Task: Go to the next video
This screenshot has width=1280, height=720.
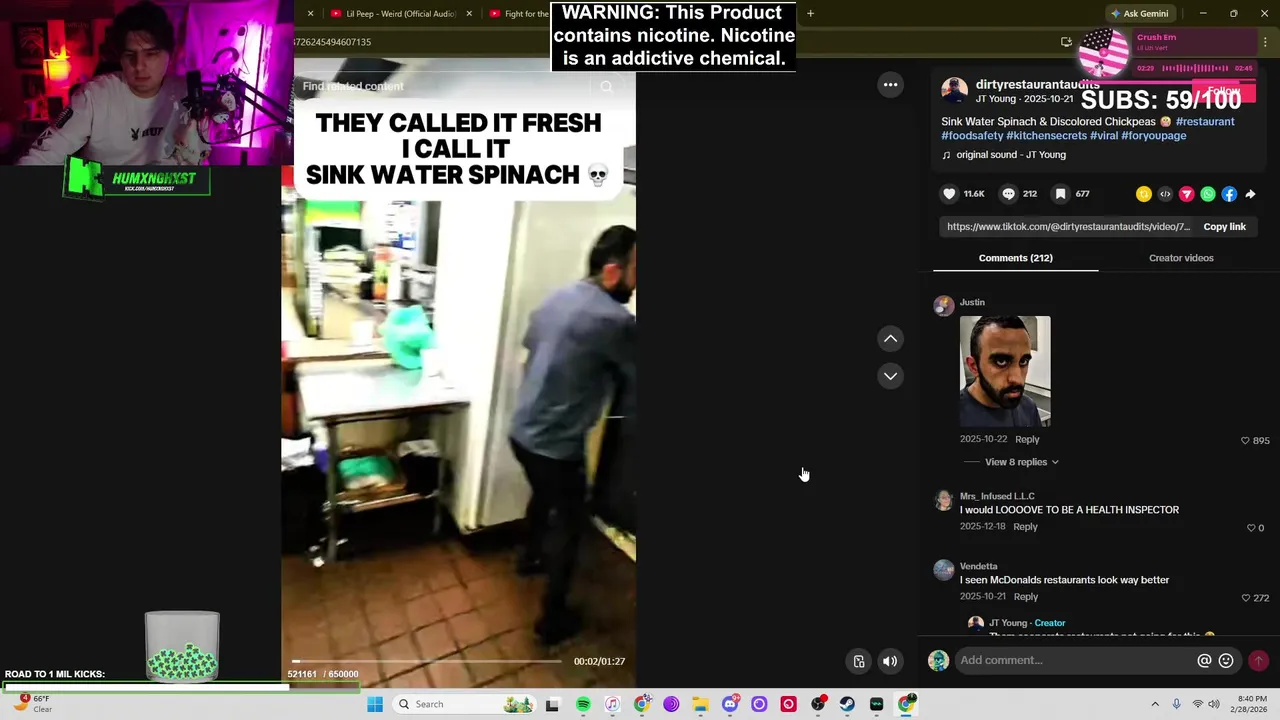Action: (890, 376)
